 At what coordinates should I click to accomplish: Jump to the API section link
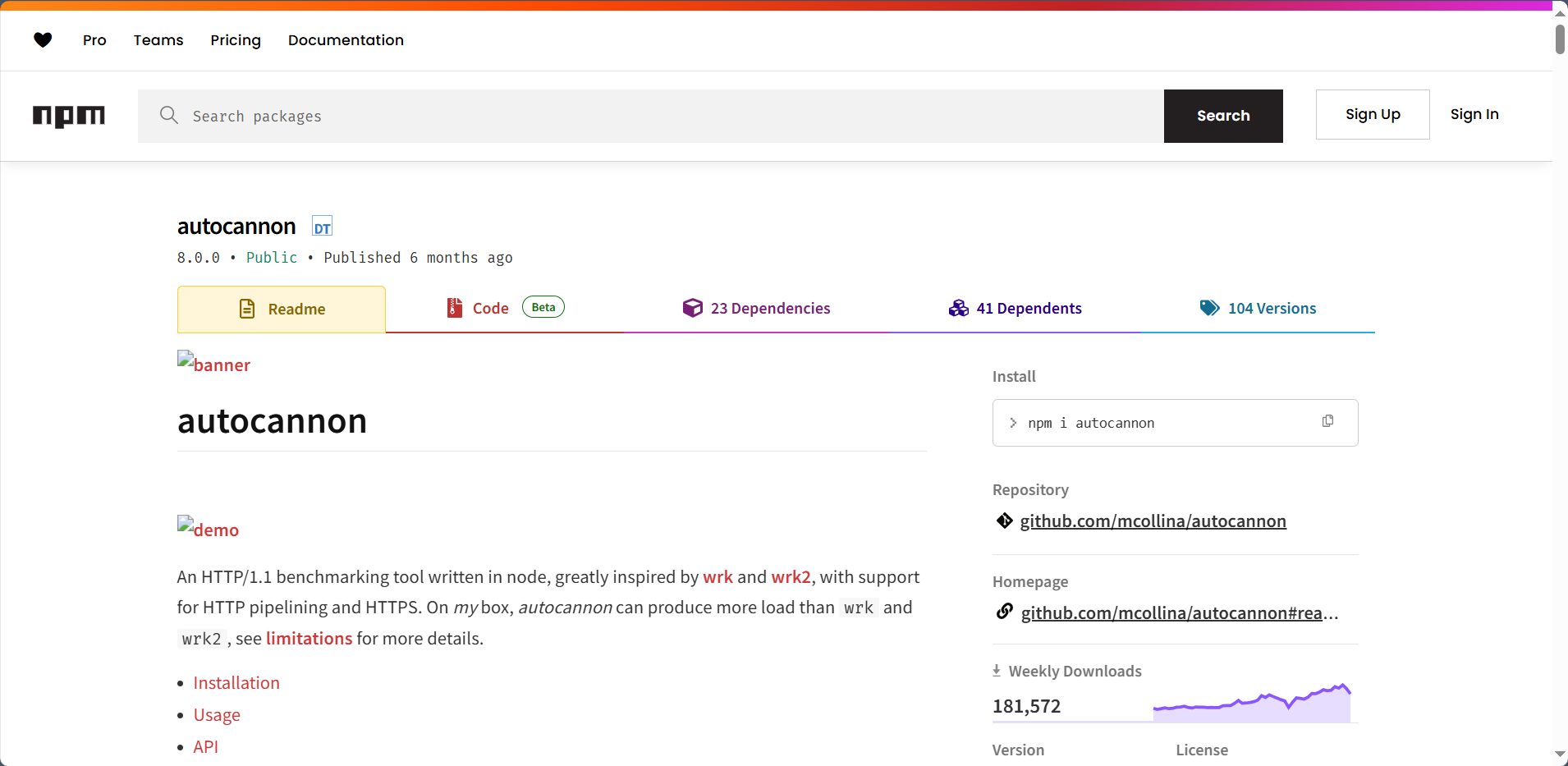pos(205,747)
